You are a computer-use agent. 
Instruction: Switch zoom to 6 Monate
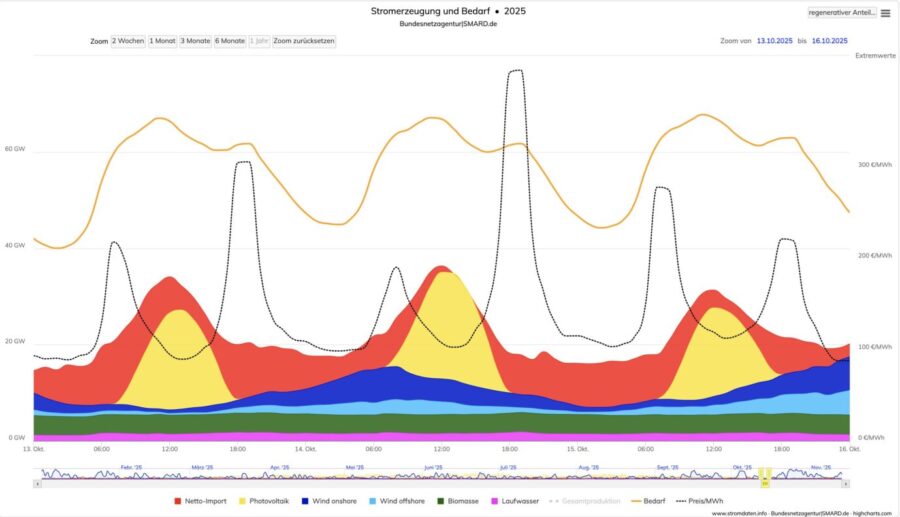[x=230, y=41]
